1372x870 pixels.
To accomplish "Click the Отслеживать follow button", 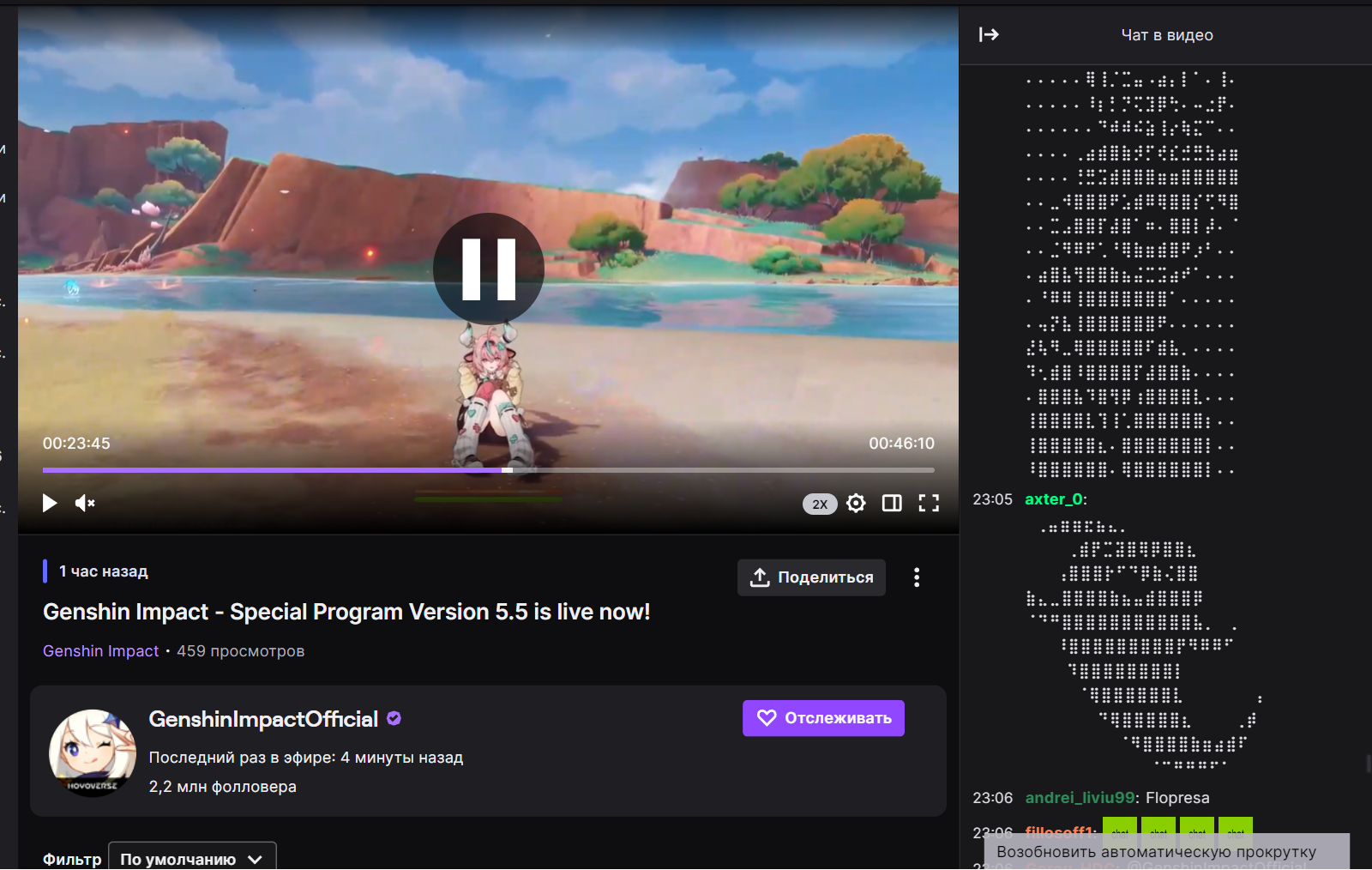I will pos(823,718).
